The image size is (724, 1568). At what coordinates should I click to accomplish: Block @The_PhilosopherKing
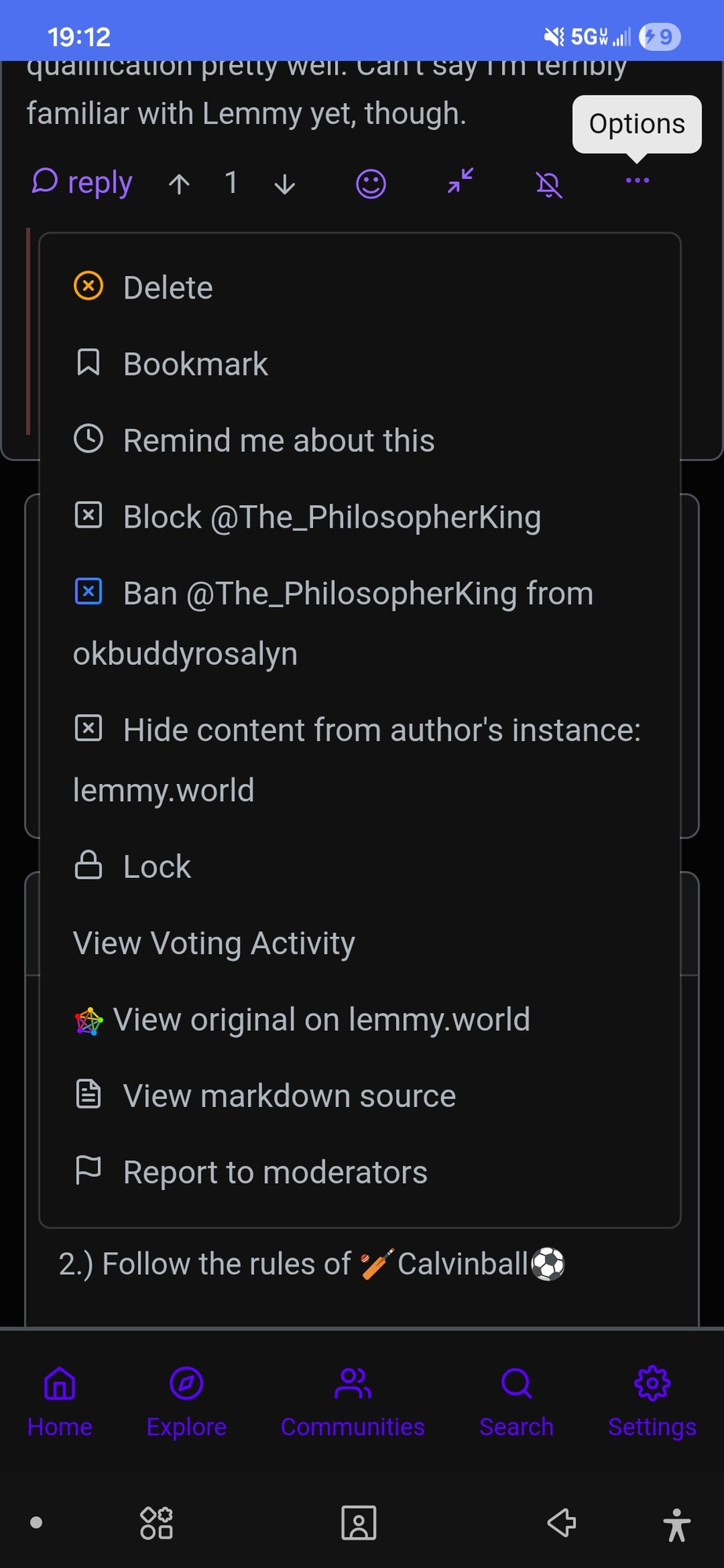click(x=331, y=517)
